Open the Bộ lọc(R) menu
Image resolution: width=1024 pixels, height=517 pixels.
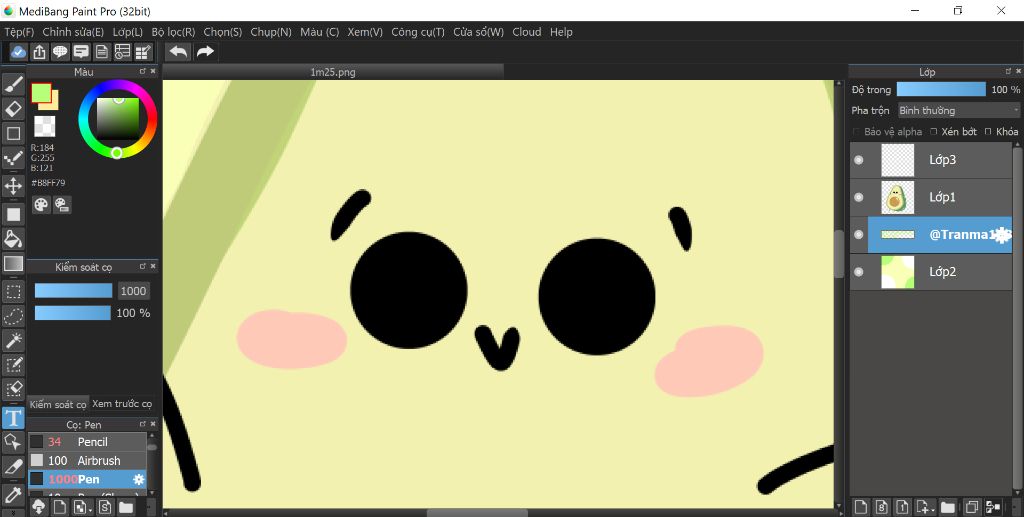pos(173,32)
